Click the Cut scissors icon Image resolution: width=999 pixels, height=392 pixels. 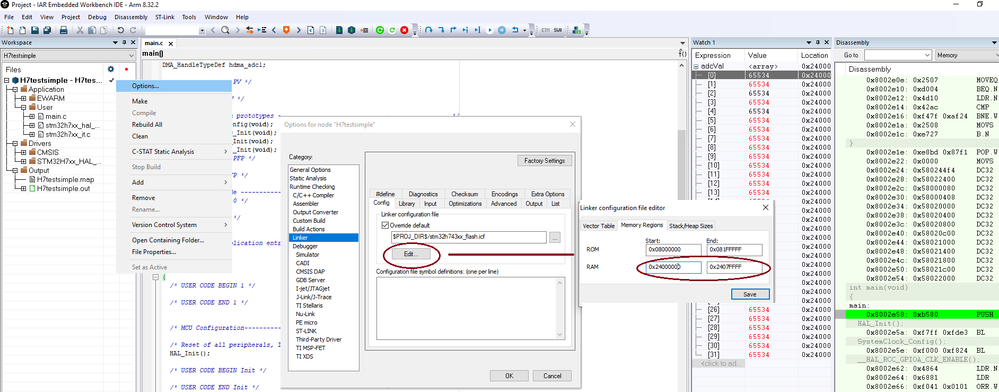[80, 30]
